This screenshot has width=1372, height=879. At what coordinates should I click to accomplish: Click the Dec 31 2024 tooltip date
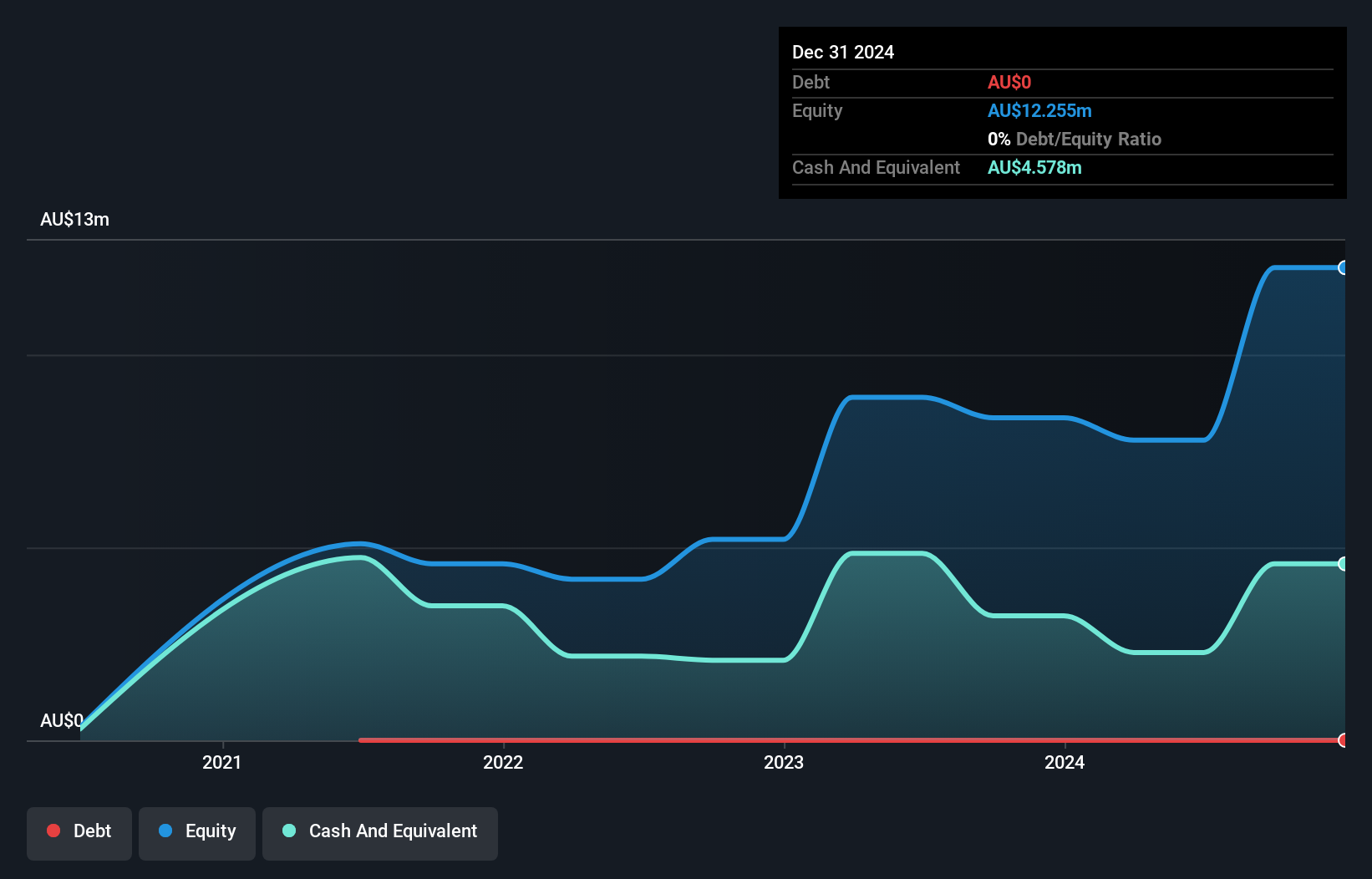(x=843, y=52)
